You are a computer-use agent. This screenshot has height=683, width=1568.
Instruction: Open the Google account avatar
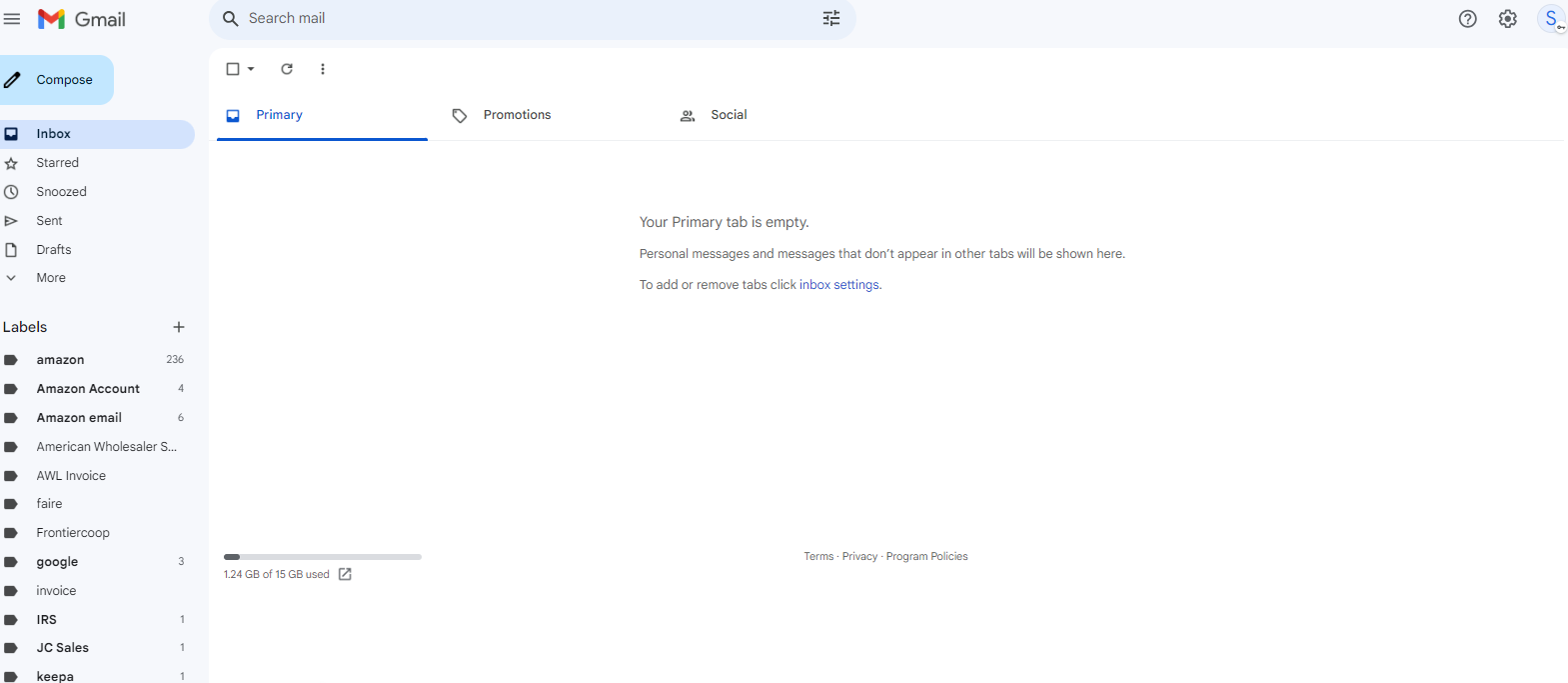click(x=1552, y=19)
